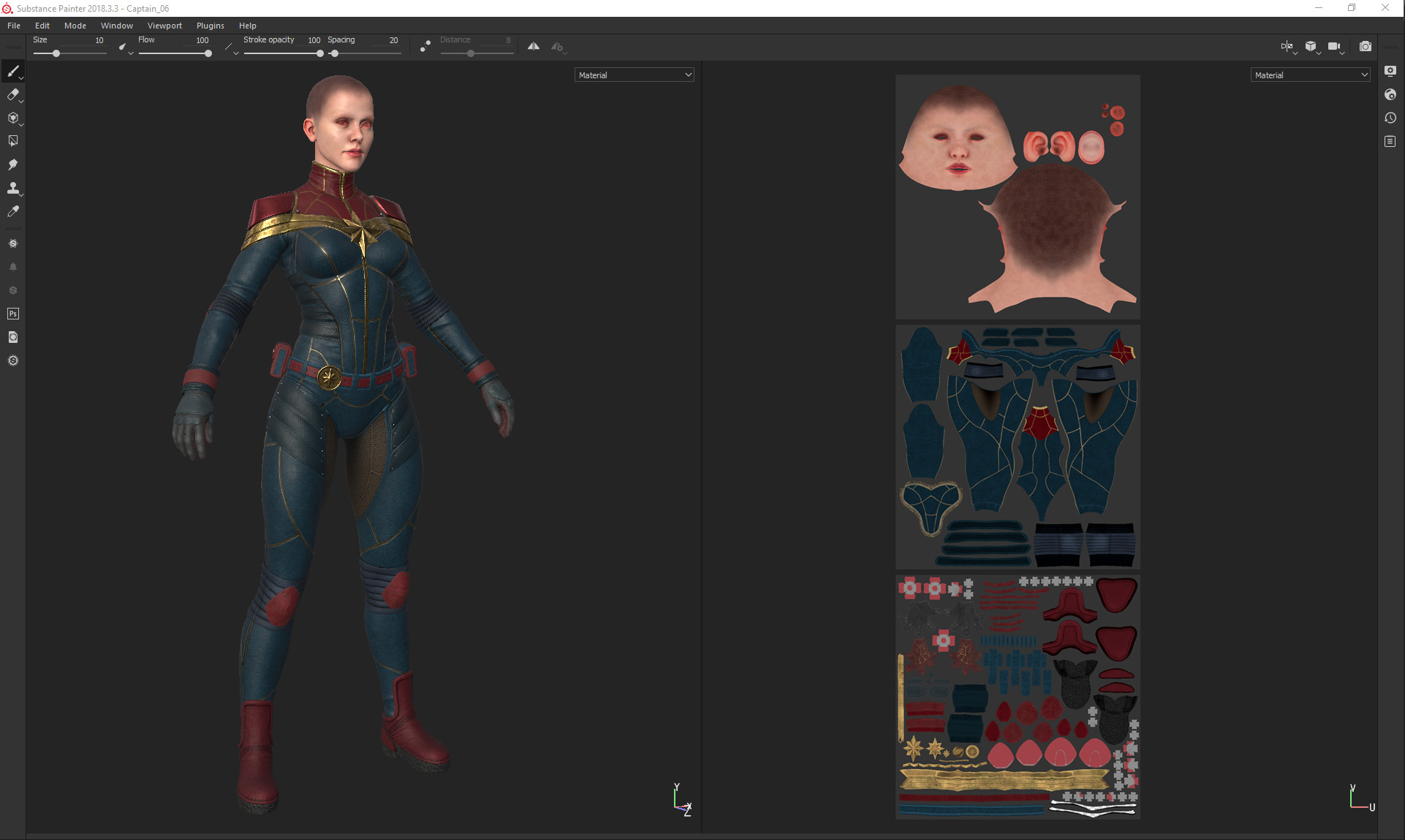Open the Mode menu

point(75,26)
